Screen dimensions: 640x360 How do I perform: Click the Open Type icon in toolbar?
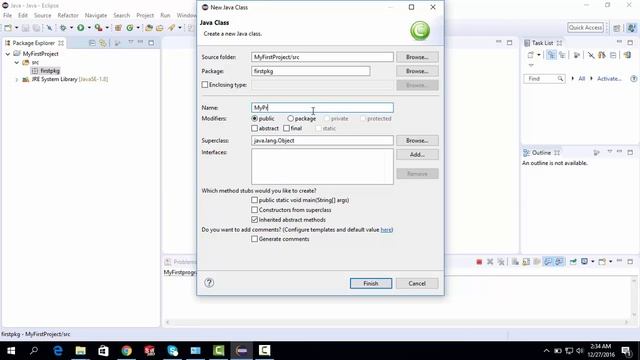coord(149,28)
